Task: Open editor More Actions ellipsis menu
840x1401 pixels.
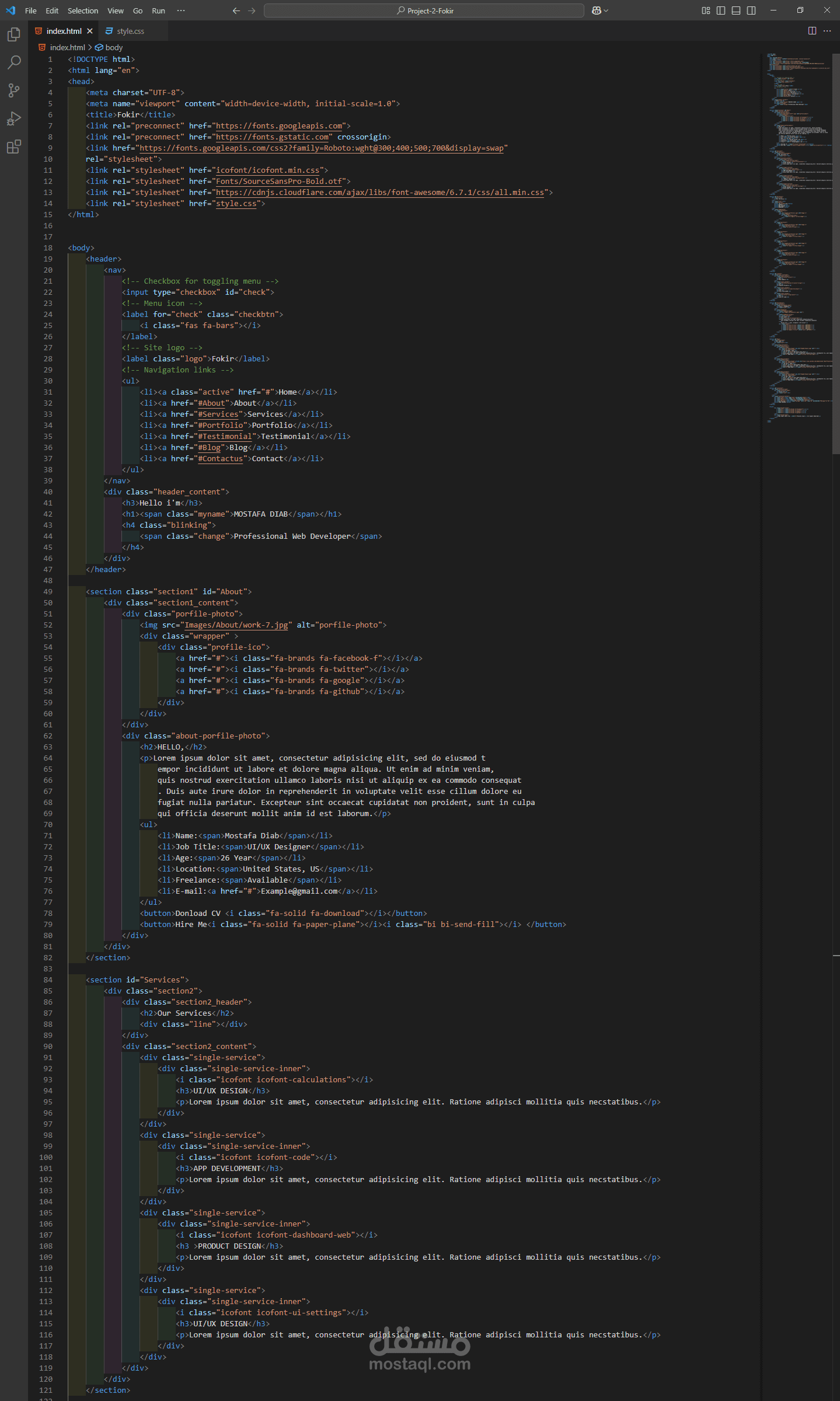Action: pyautogui.click(x=827, y=31)
